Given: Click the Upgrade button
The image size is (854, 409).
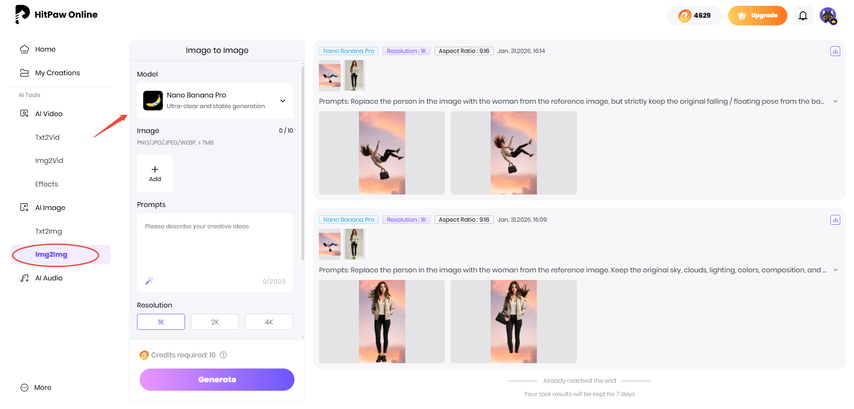Looking at the screenshot, I should [757, 16].
